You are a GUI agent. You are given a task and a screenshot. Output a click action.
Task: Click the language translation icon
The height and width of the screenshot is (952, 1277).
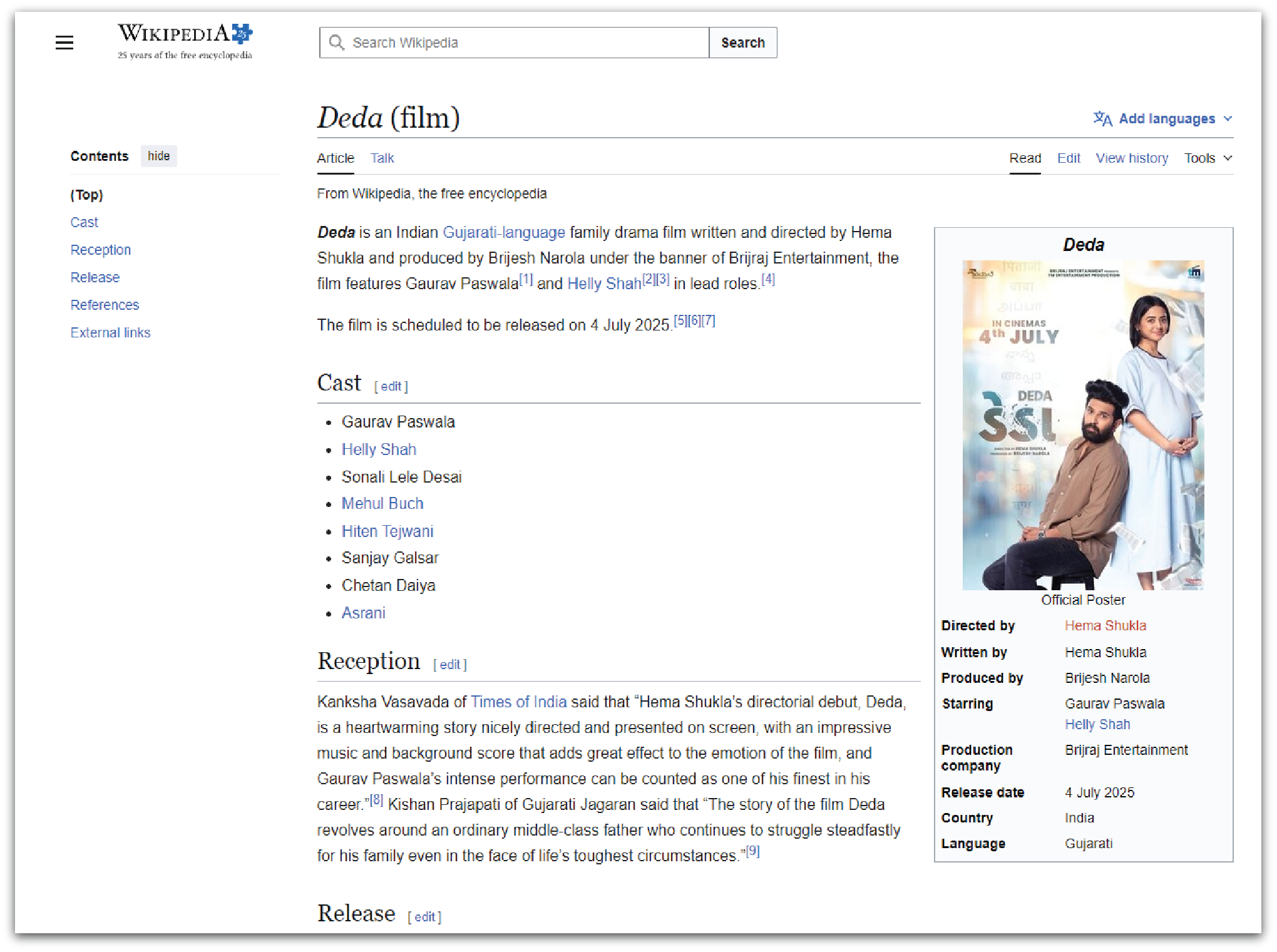[x=1102, y=118]
